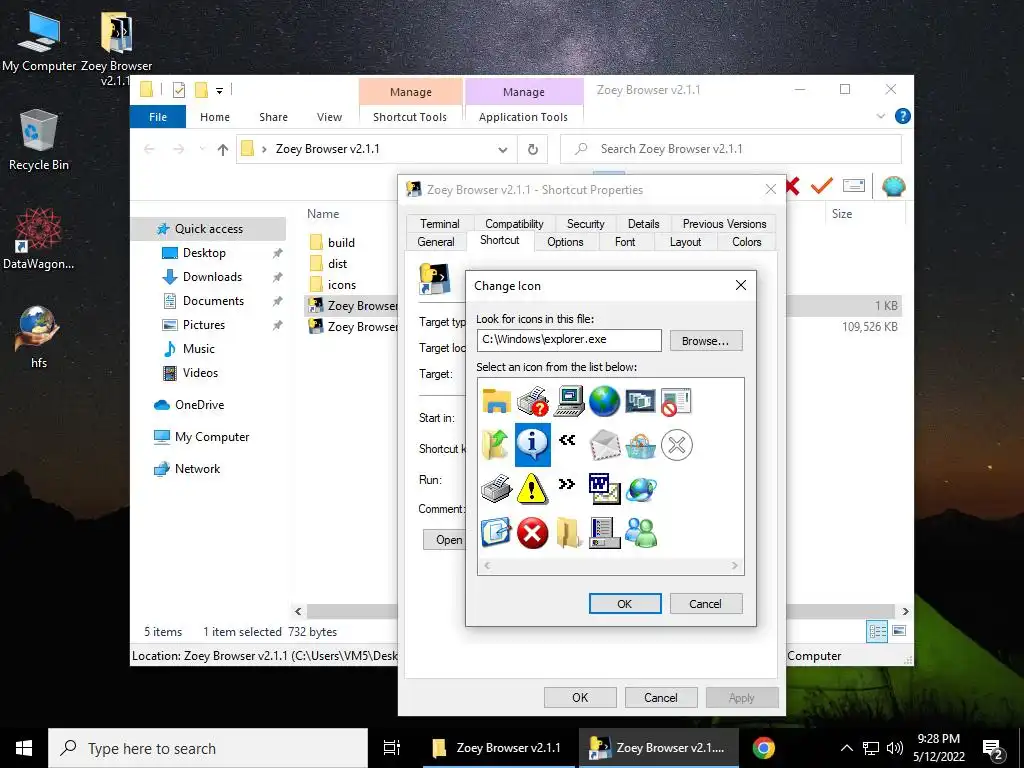Image resolution: width=1024 pixels, height=768 pixels.
Task: Select the red error X icon
Action: [x=532, y=533]
